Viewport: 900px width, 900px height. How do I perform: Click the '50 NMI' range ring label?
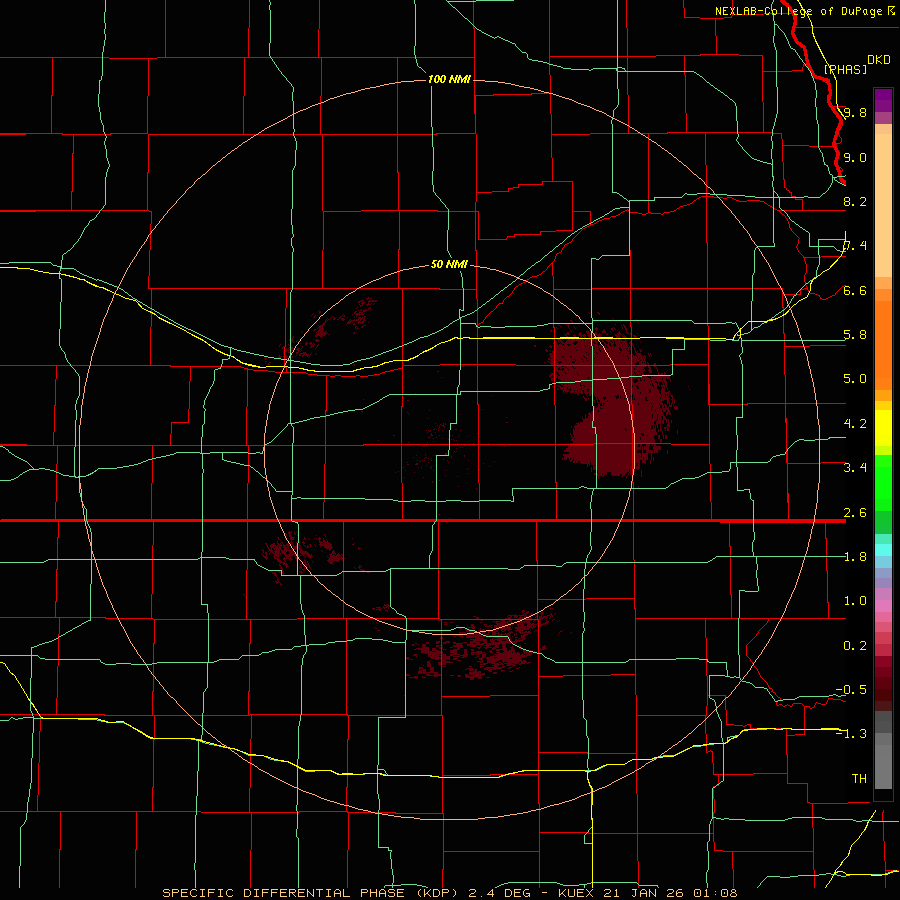[449, 264]
